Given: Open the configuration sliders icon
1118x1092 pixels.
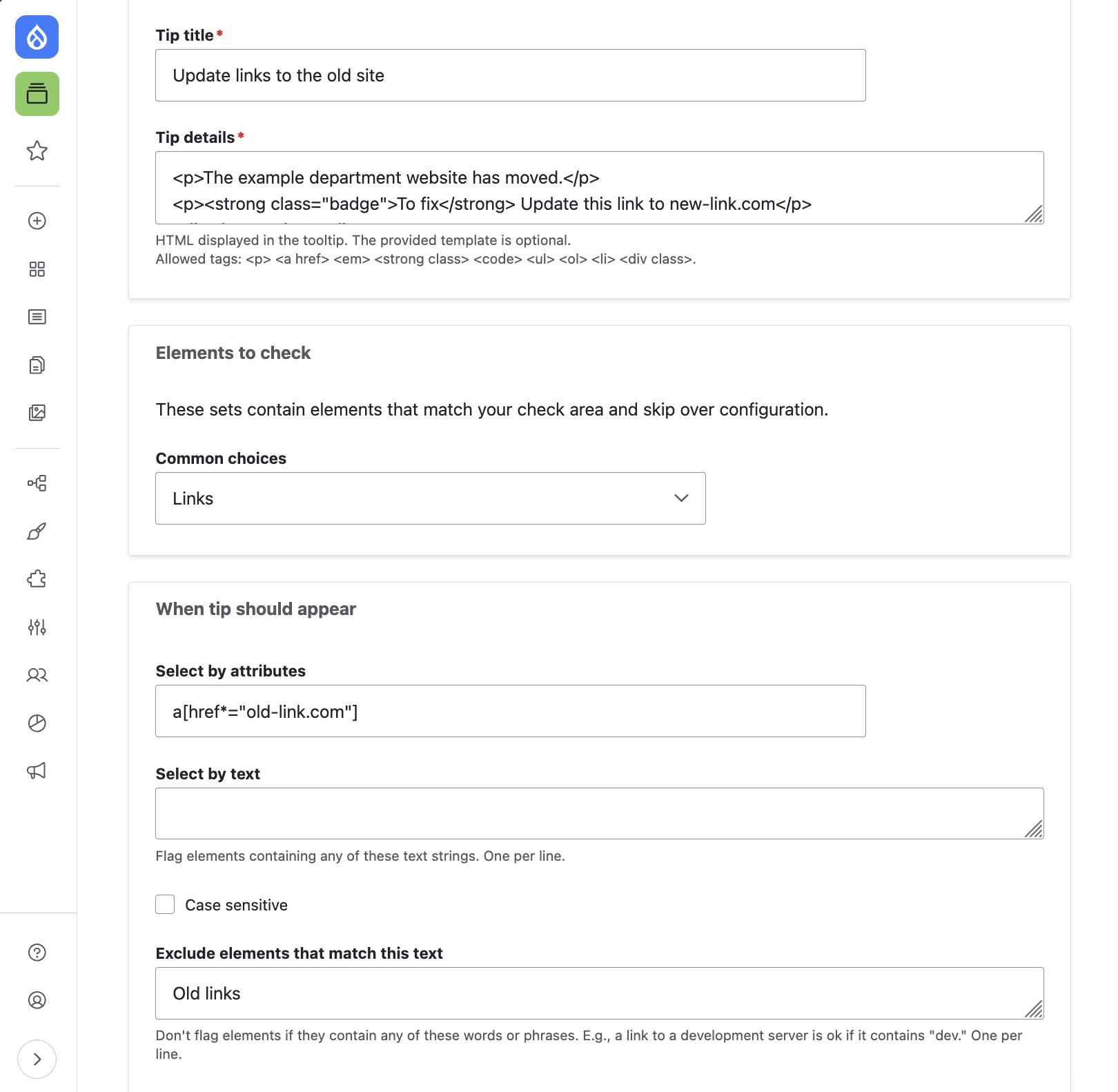Looking at the screenshot, I should (37, 627).
